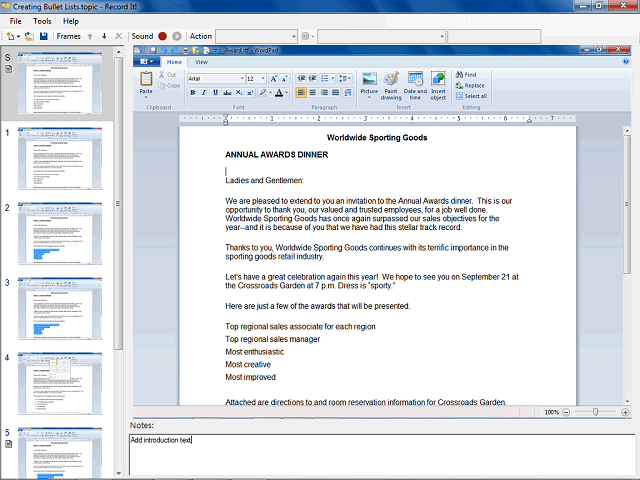Click the text highlight color pen
Image resolution: width=640 pixels, height=480 pixels.
click(x=263, y=93)
